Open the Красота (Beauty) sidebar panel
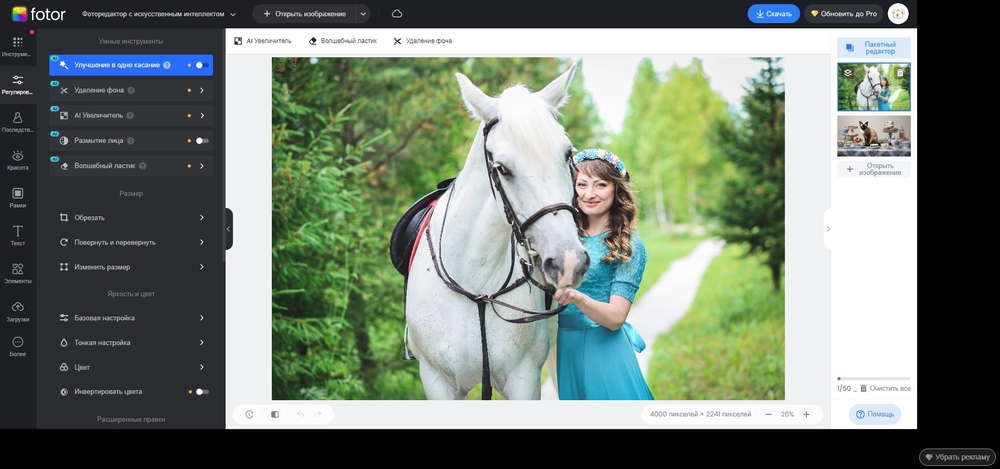 tap(17, 159)
